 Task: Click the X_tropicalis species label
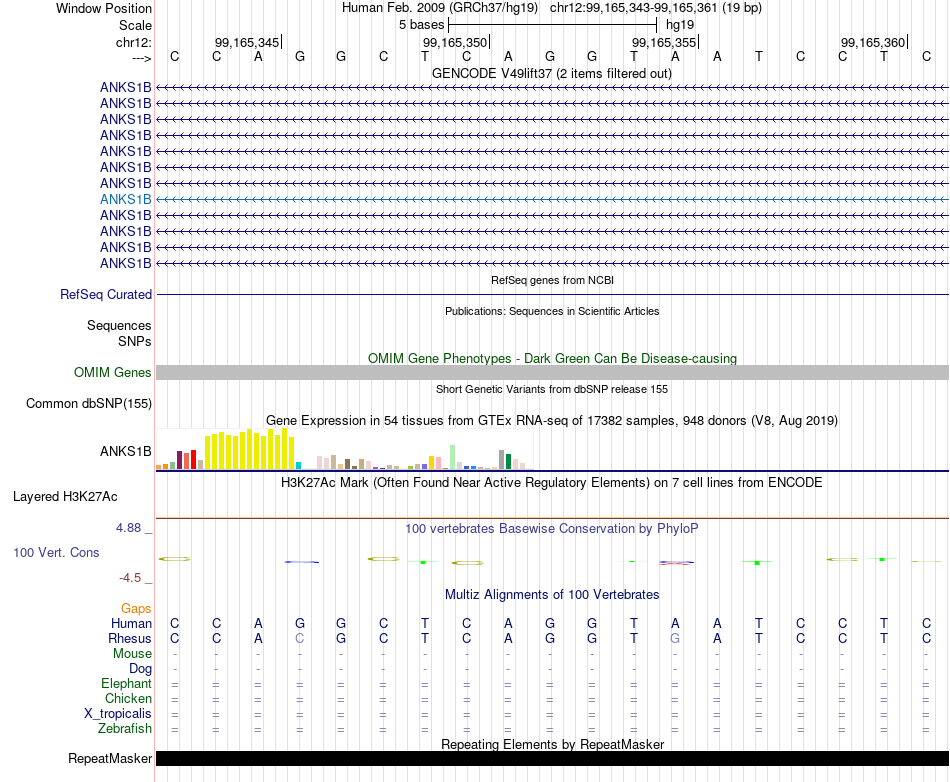(118, 714)
